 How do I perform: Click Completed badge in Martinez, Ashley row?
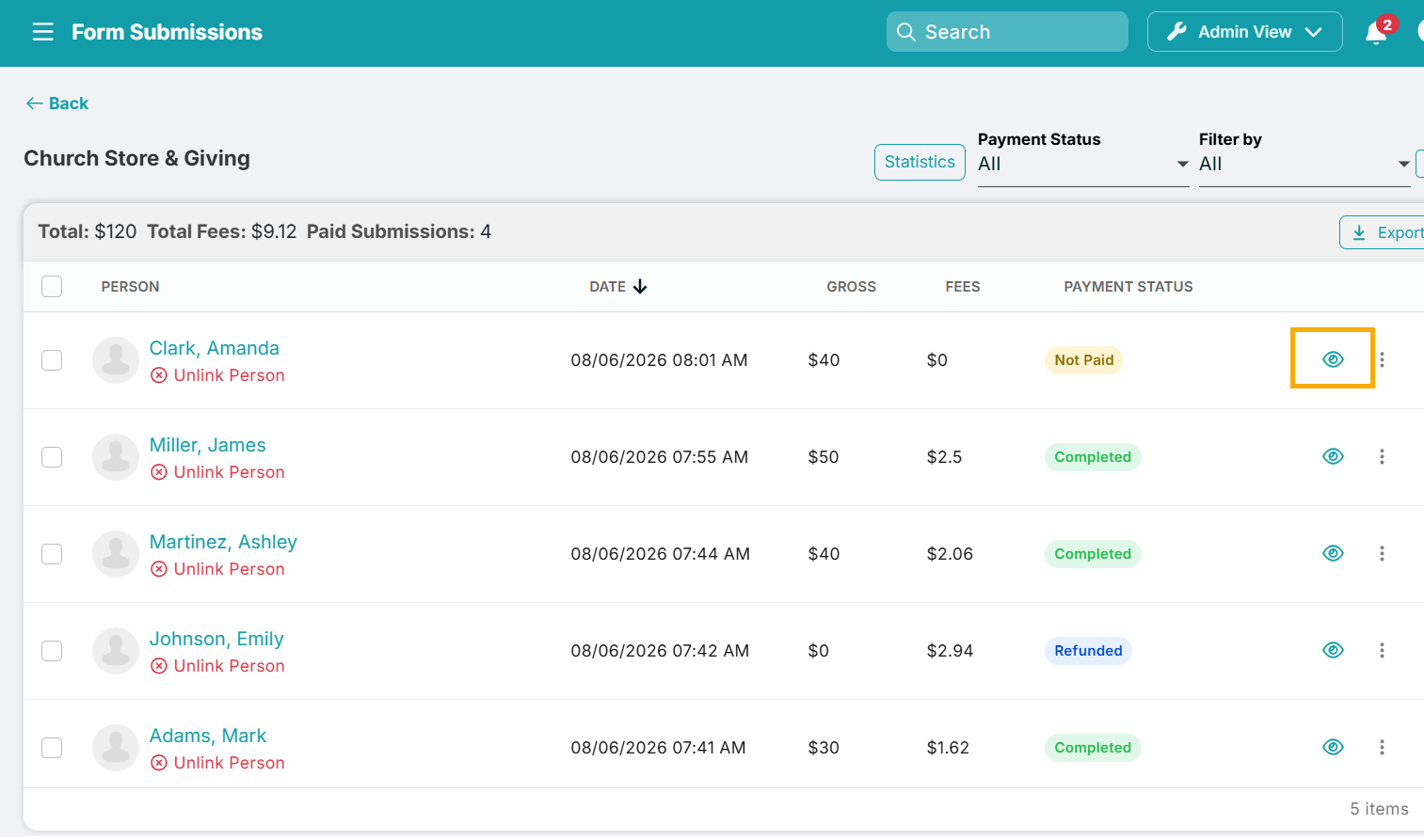click(x=1093, y=554)
